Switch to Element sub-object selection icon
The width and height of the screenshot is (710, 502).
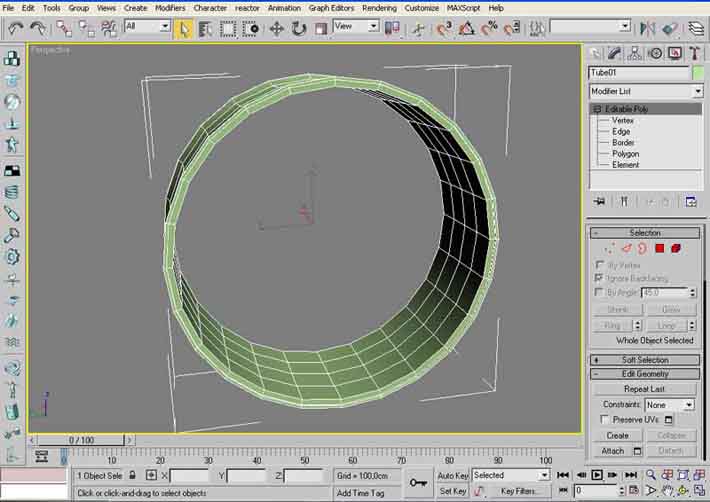coord(676,248)
